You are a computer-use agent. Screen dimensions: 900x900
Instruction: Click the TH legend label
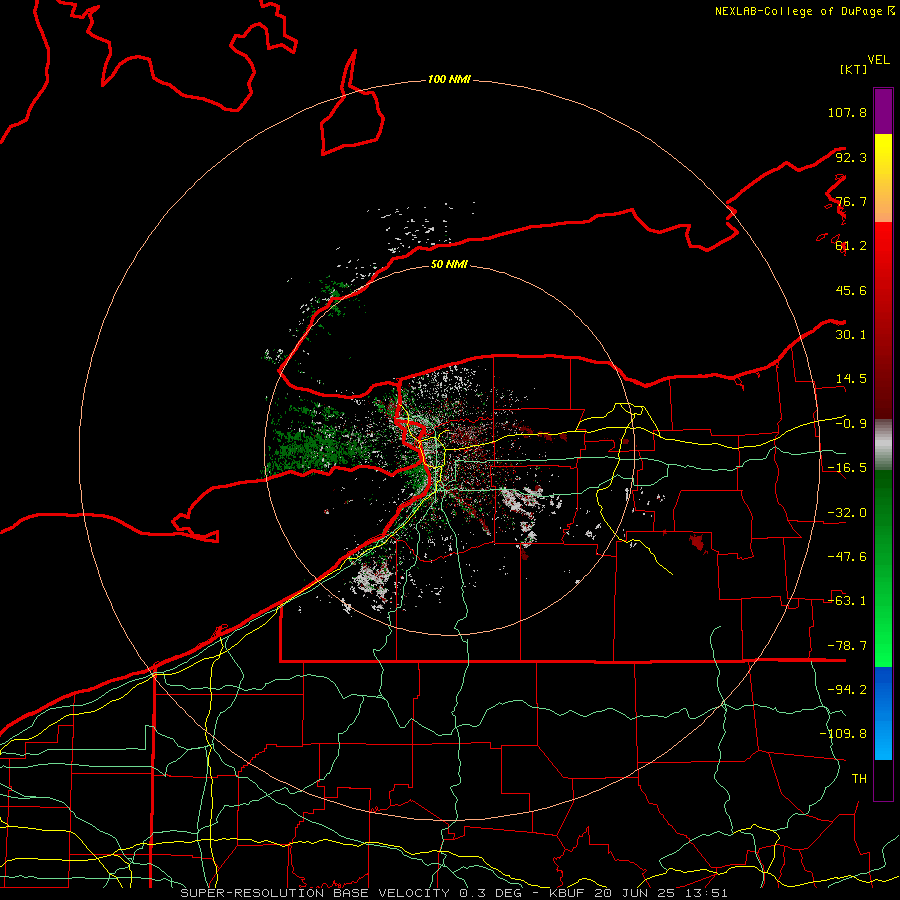coord(859,779)
